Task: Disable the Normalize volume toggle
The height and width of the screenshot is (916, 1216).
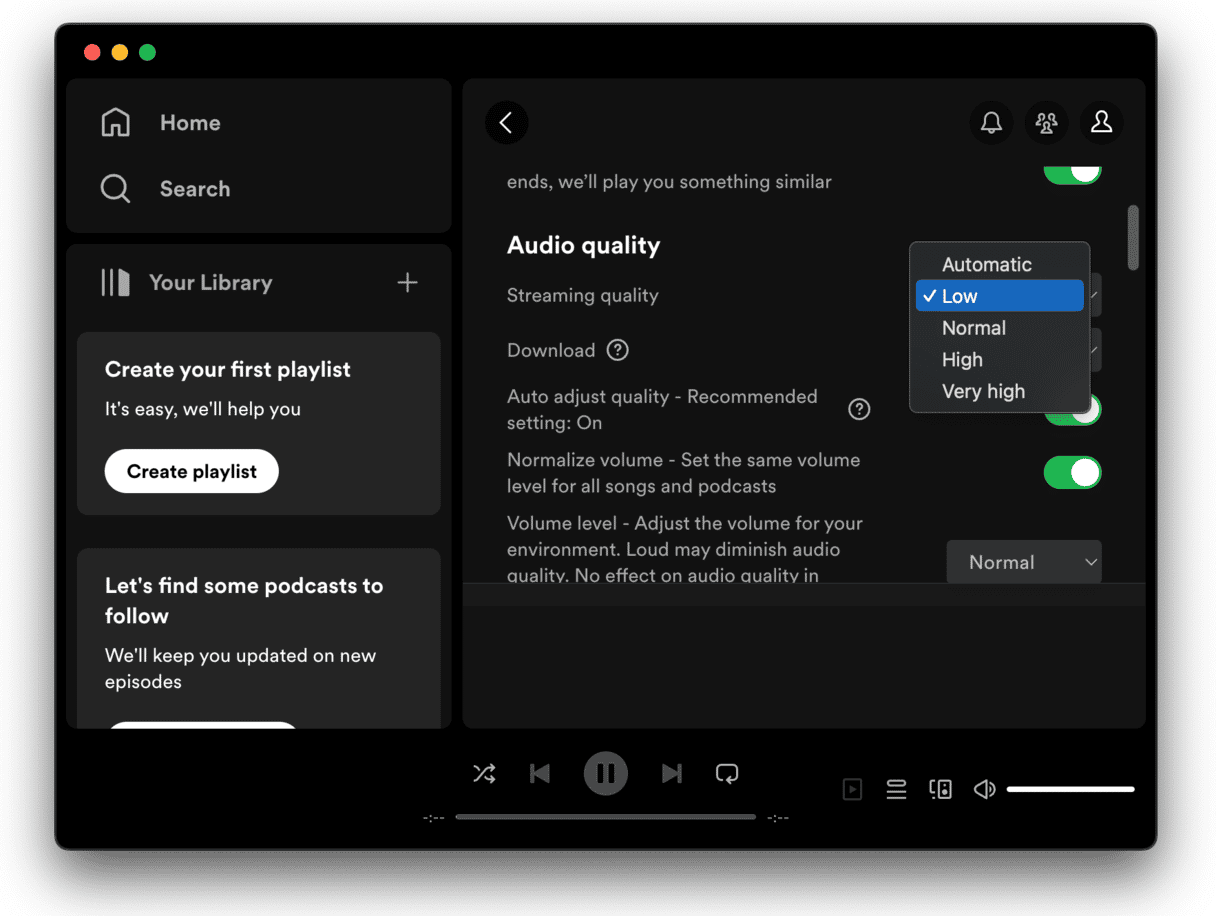Action: 1072,473
